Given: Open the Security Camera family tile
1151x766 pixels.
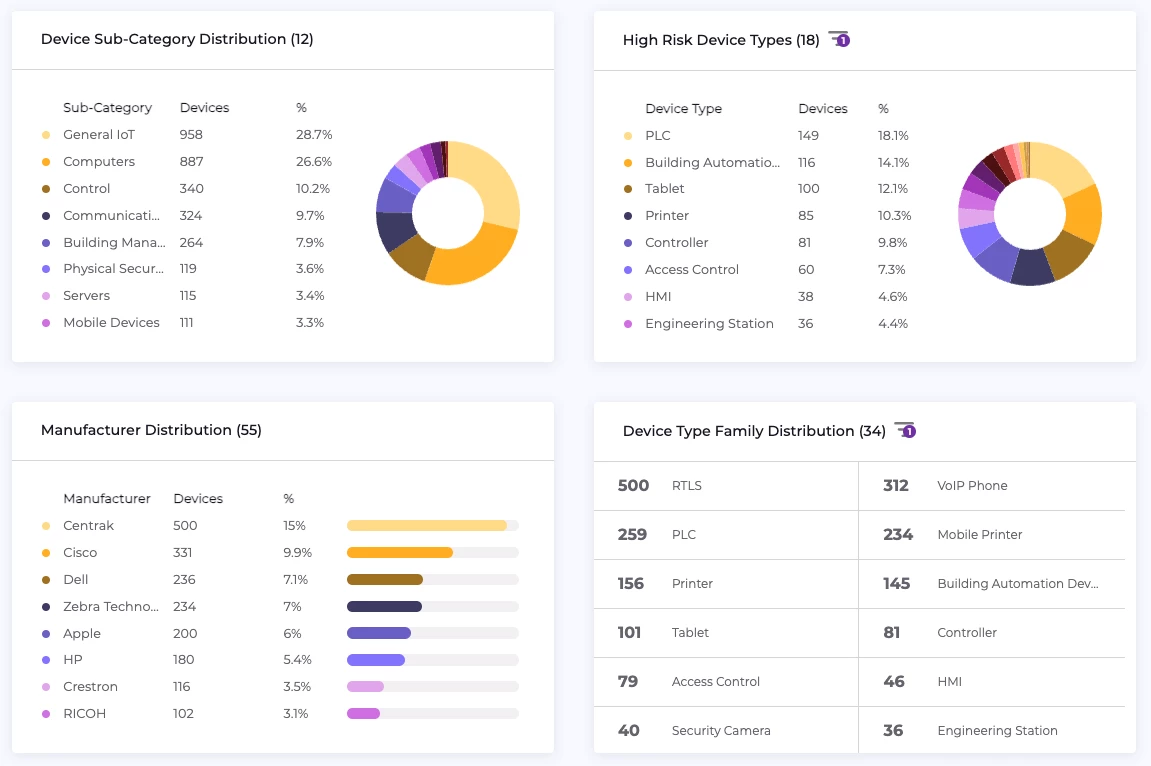Looking at the screenshot, I should pyautogui.click(x=725, y=731).
